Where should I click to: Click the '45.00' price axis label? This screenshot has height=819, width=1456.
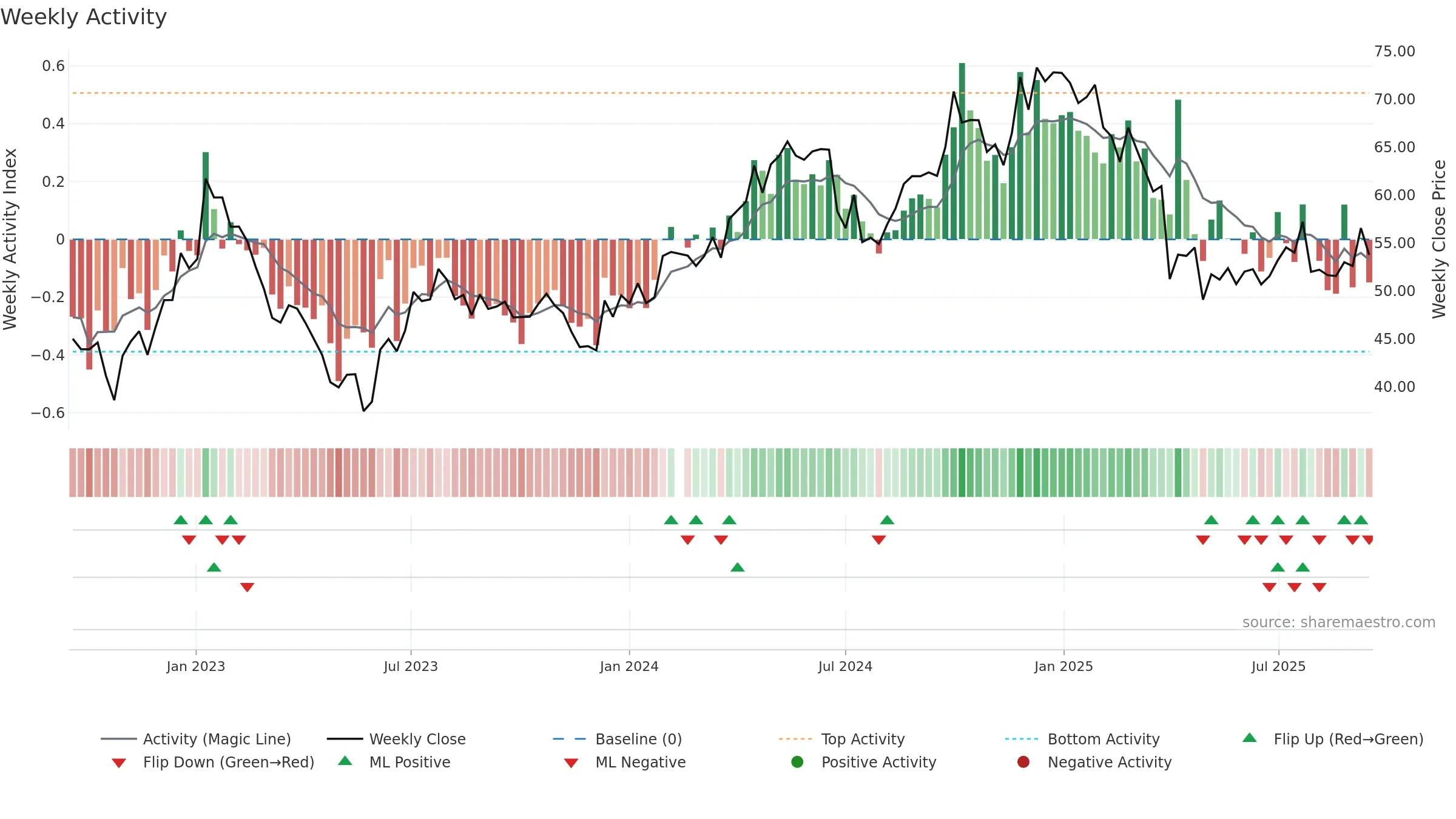(x=1395, y=339)
